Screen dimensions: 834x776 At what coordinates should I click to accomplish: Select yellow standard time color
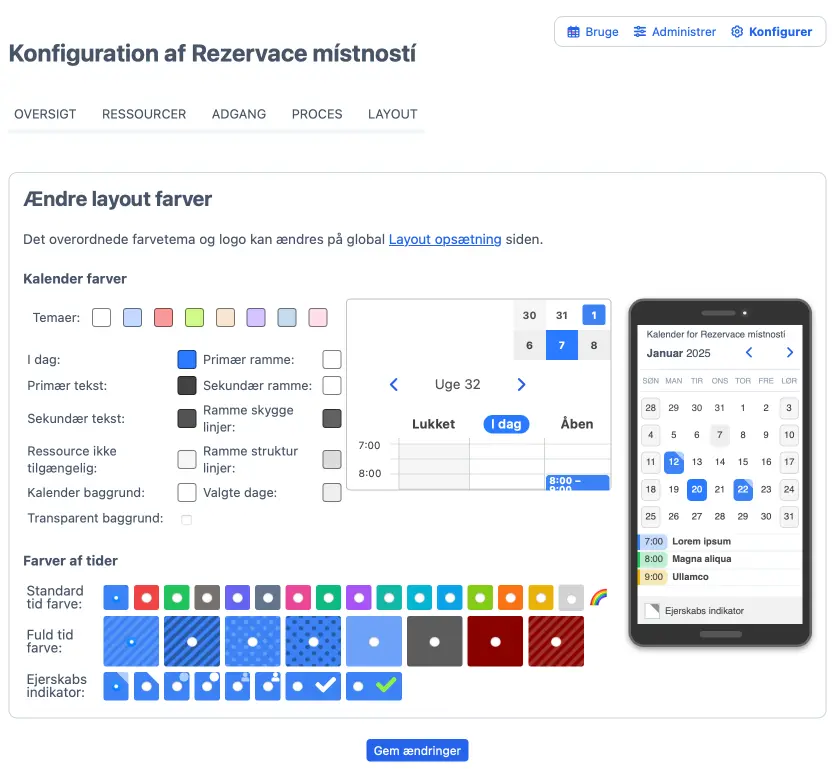coord(541,598)
